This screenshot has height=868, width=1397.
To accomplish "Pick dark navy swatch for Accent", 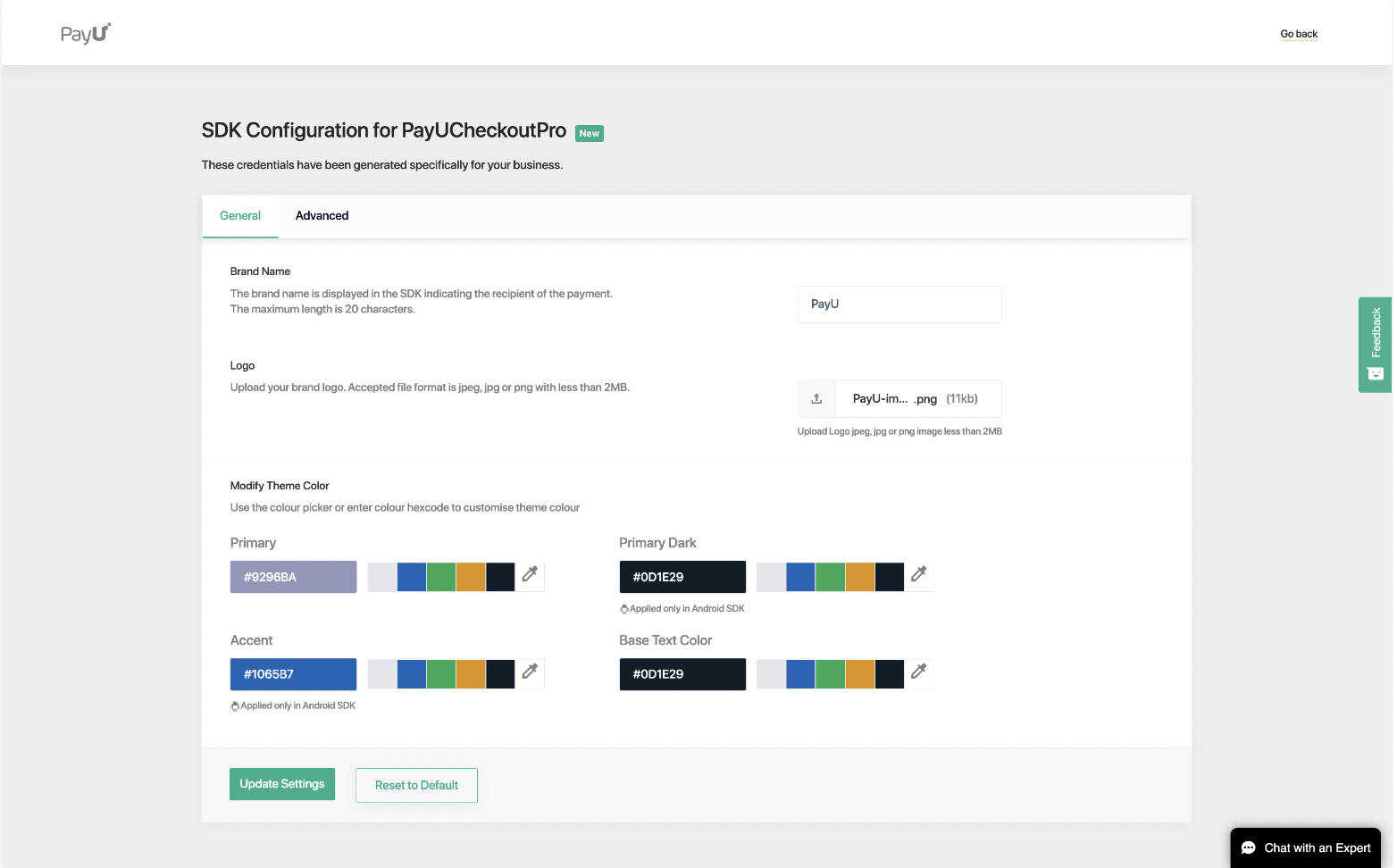I will [500, 674].
